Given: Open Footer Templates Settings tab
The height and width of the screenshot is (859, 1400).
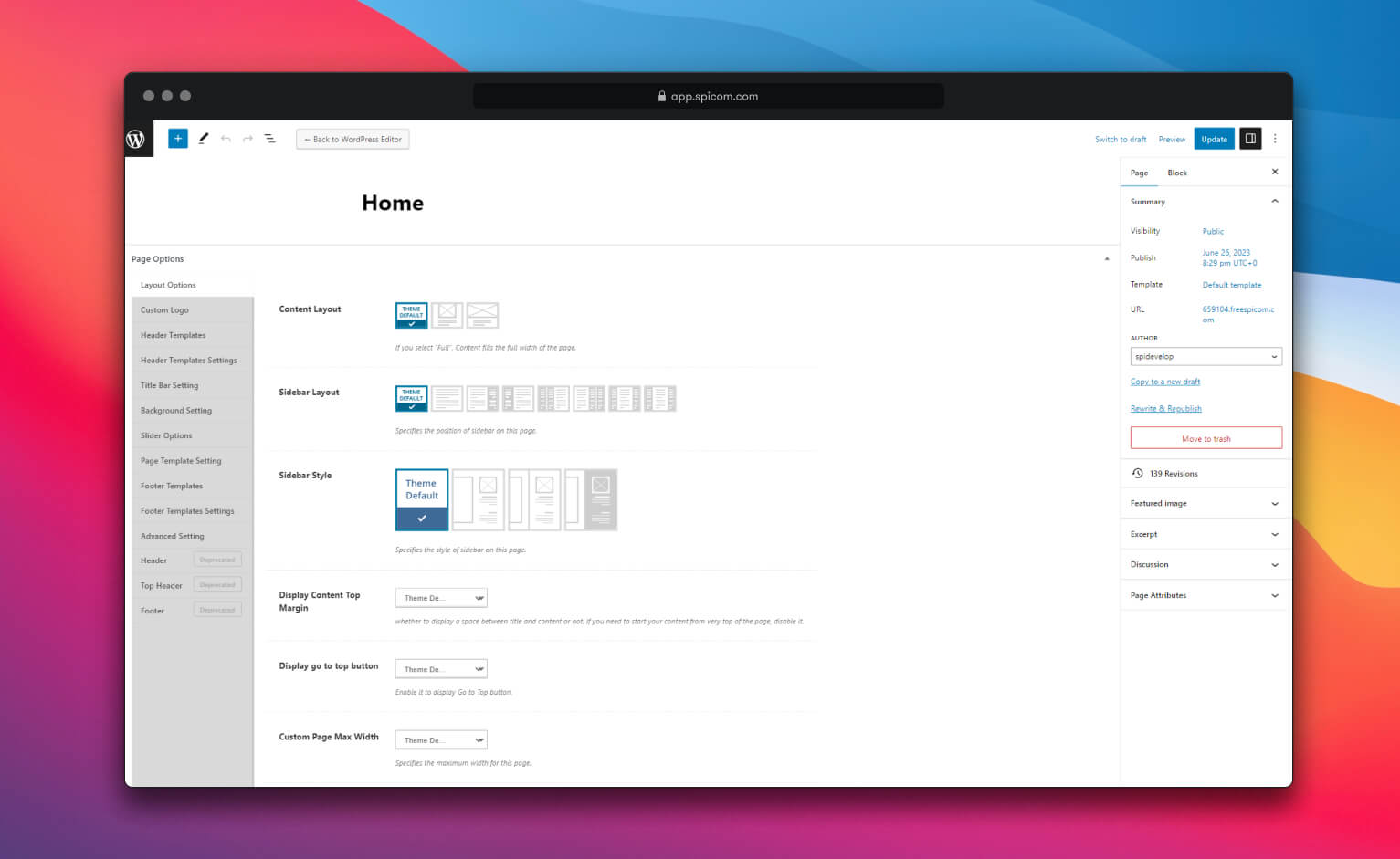Looking at the screenshot, I should (x=193, y=511).
